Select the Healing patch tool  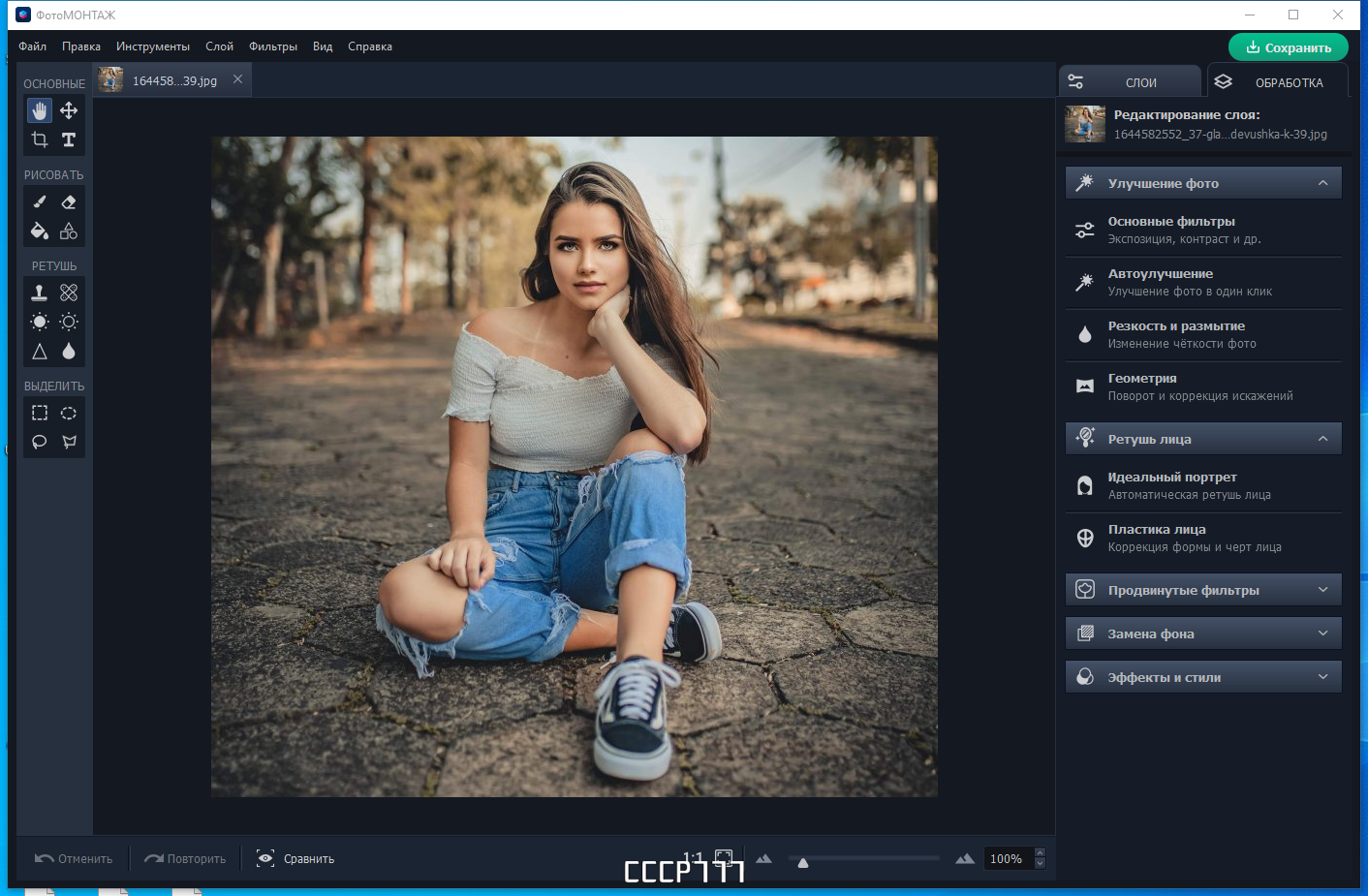tap(69, 293)
